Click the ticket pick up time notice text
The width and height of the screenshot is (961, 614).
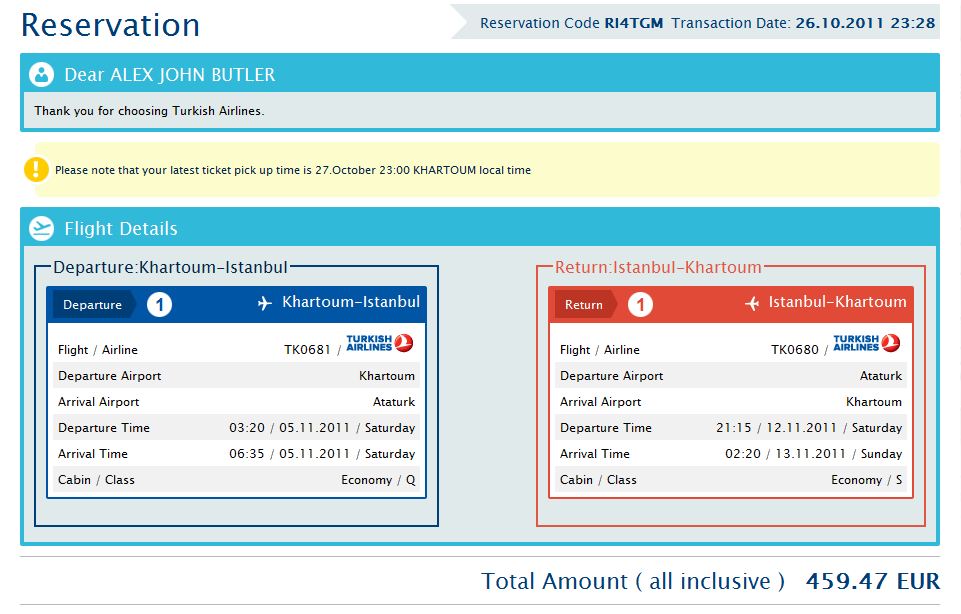293,170
